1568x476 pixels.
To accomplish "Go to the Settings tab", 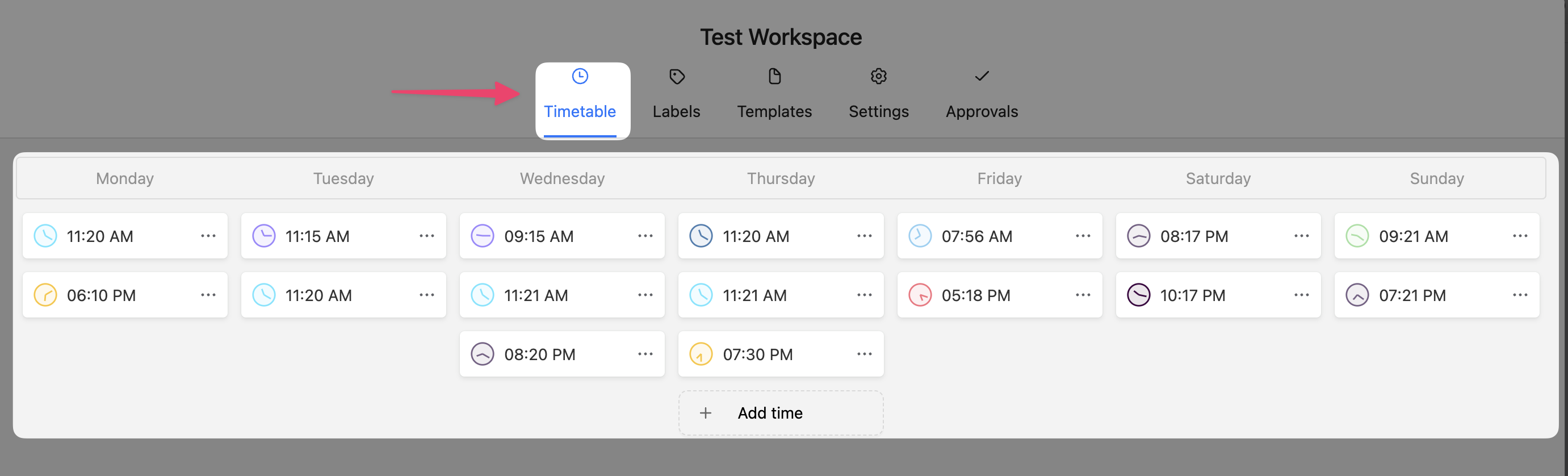I will tap(878, 95).
